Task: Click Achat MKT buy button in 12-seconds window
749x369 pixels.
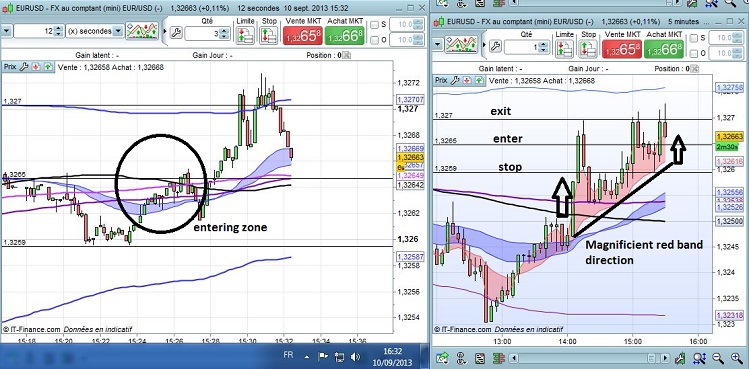Action: [x=344, y=35]
